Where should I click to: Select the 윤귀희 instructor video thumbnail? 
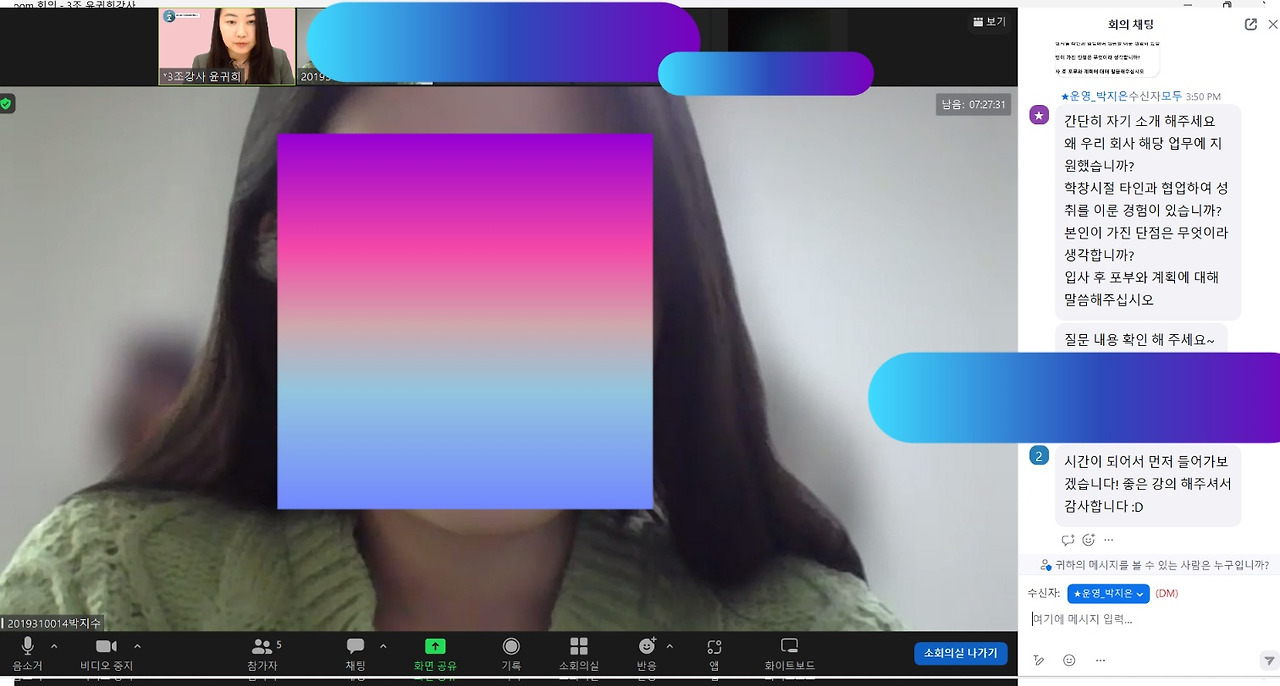pyautogui.click(x=227, y=46)
